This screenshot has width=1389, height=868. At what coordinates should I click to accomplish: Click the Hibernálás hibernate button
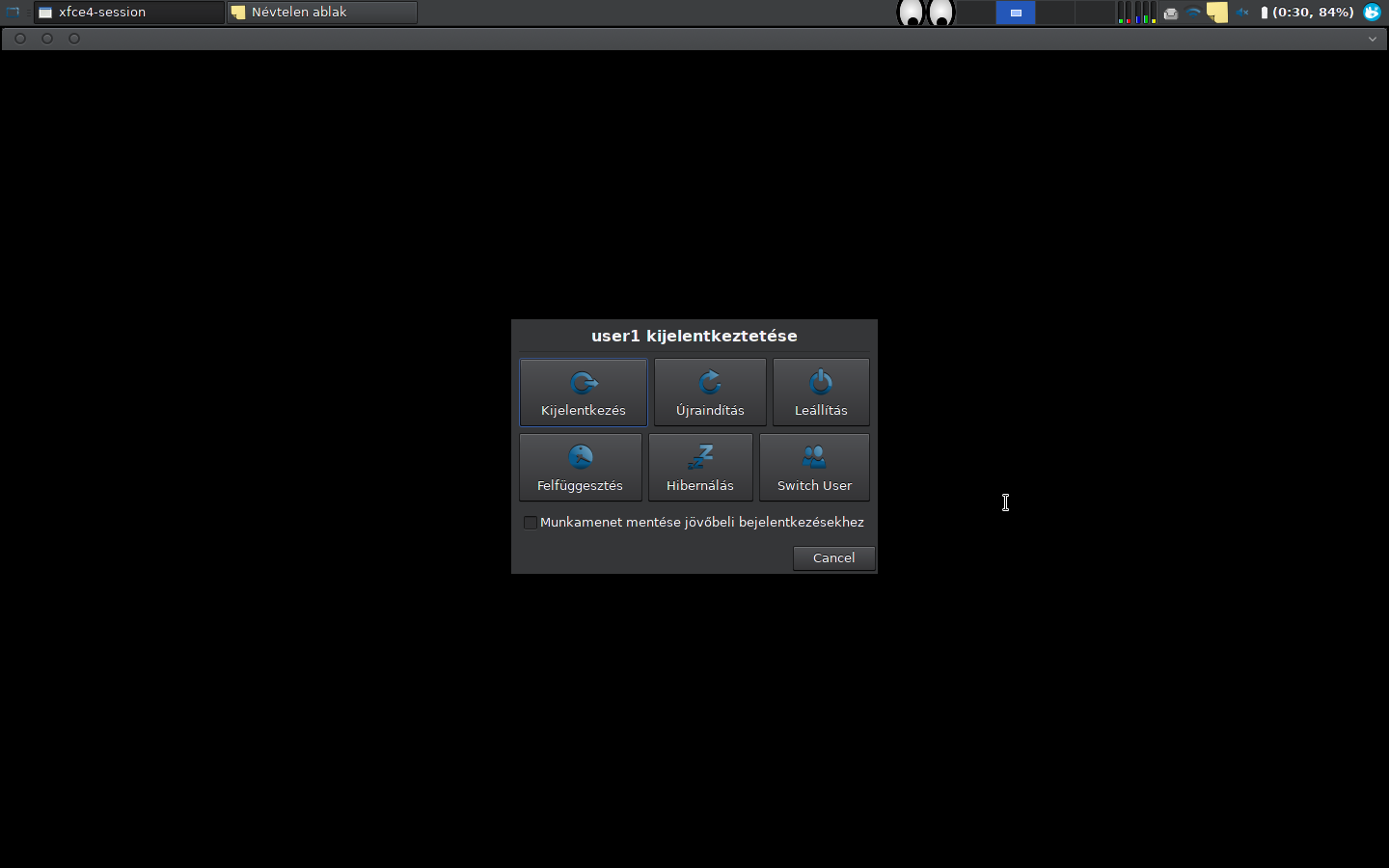pyautogui.click(x=700, y=468)
